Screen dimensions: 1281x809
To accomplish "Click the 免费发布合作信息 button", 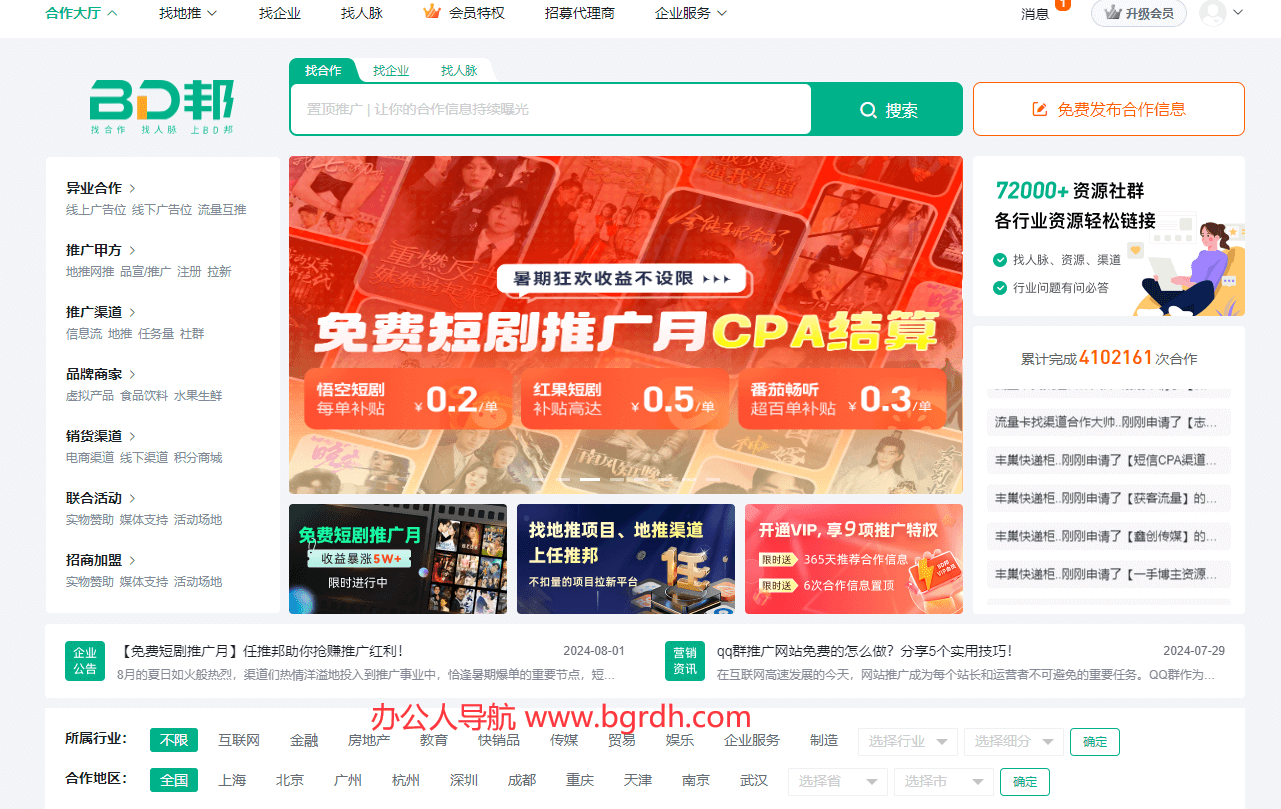I will [x=1108, y=109].
